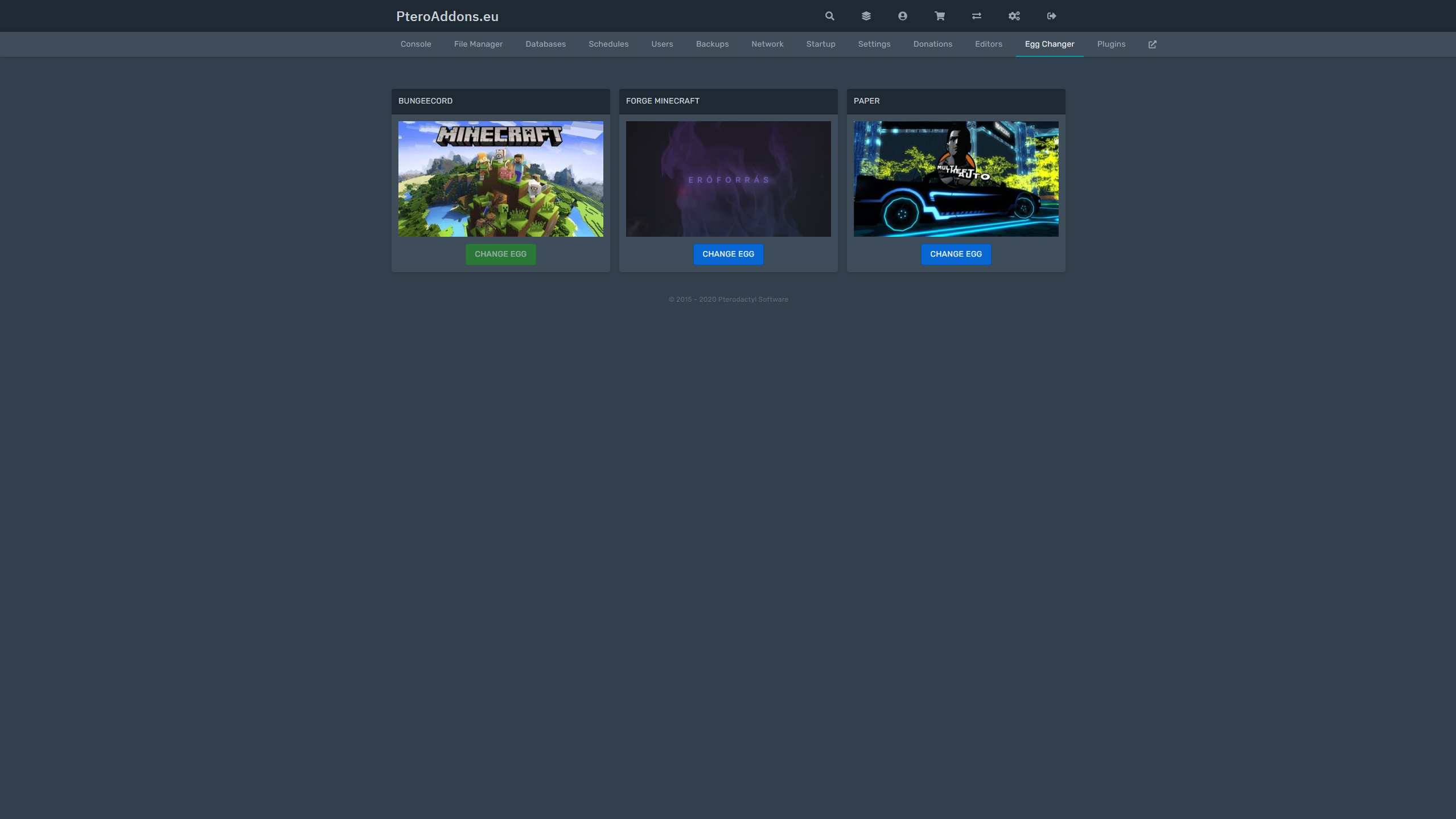Click the transfer arrows icon
This screenshot has width=1456, height=819.
[976, 16]
